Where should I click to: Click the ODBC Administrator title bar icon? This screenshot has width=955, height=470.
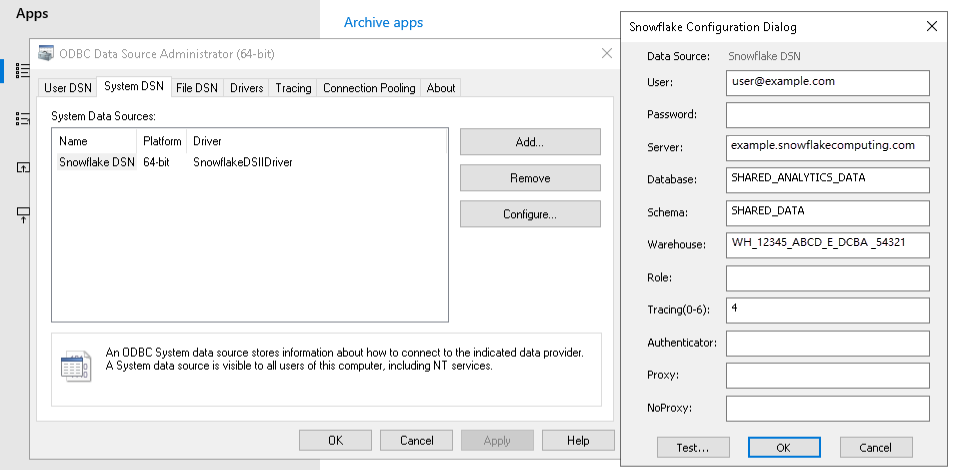coord(46,54)
